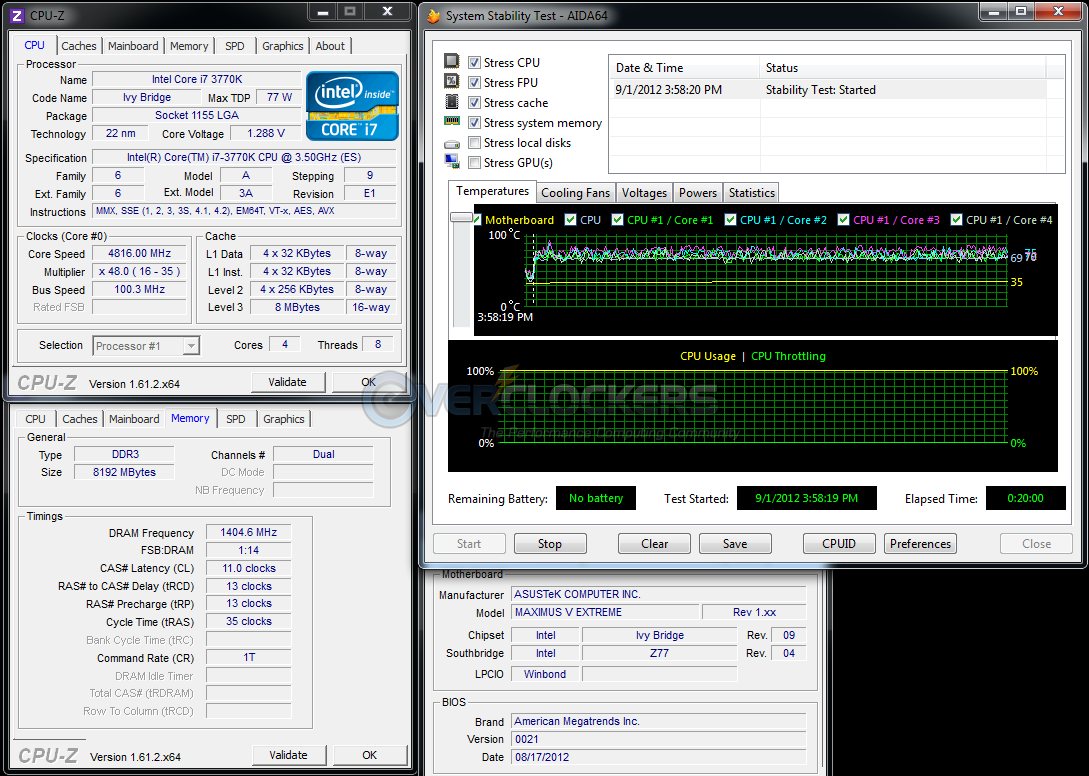Switch to the Cooling Fans tab

point(575,193)
